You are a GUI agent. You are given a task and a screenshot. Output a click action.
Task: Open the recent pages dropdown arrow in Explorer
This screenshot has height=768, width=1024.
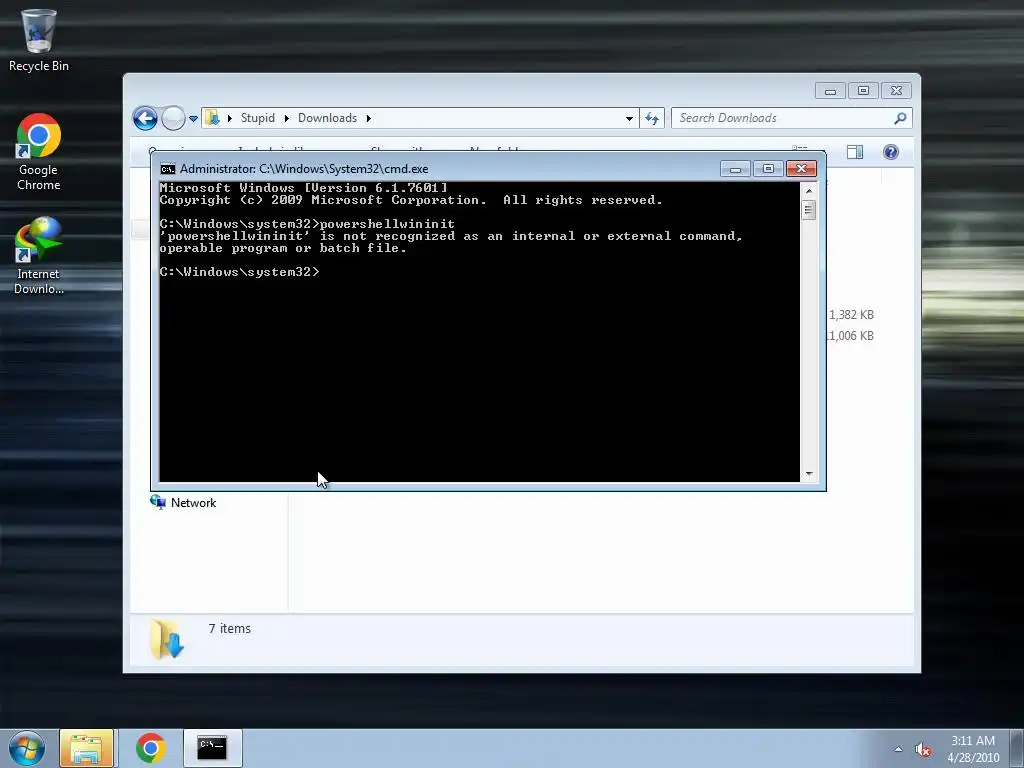[x=193, y=119]
